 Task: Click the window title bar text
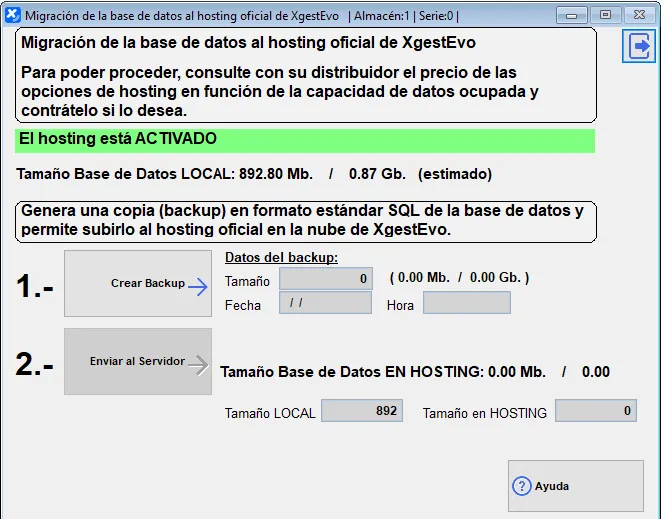[240, 16]
